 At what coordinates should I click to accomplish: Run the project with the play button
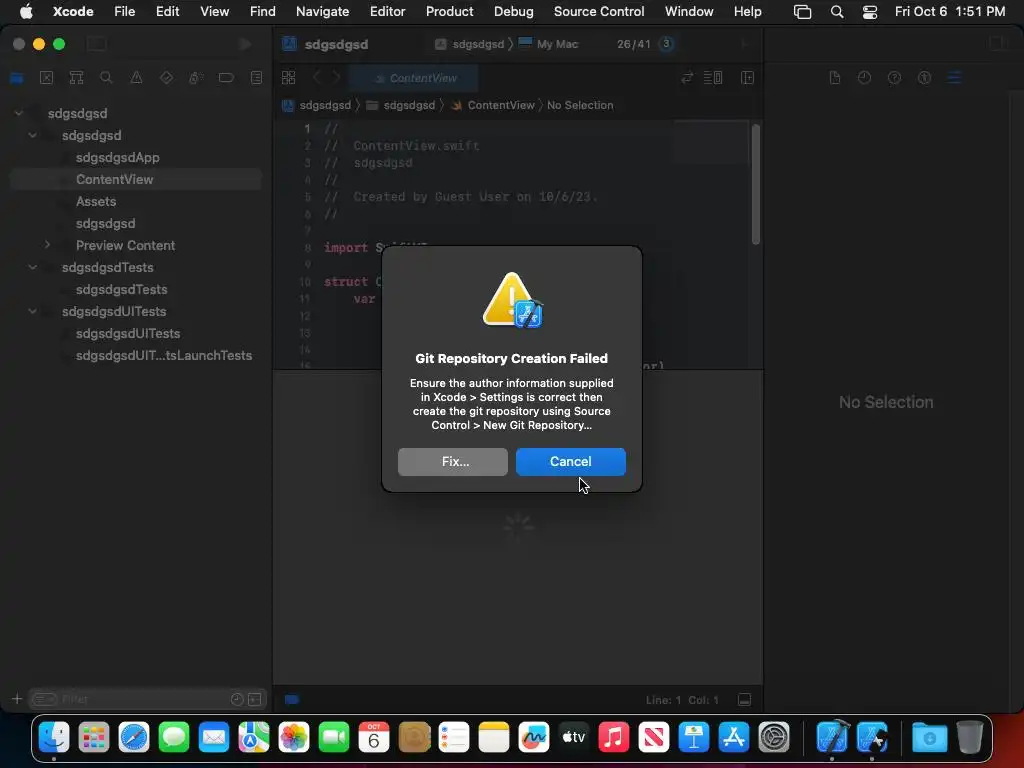245,44
